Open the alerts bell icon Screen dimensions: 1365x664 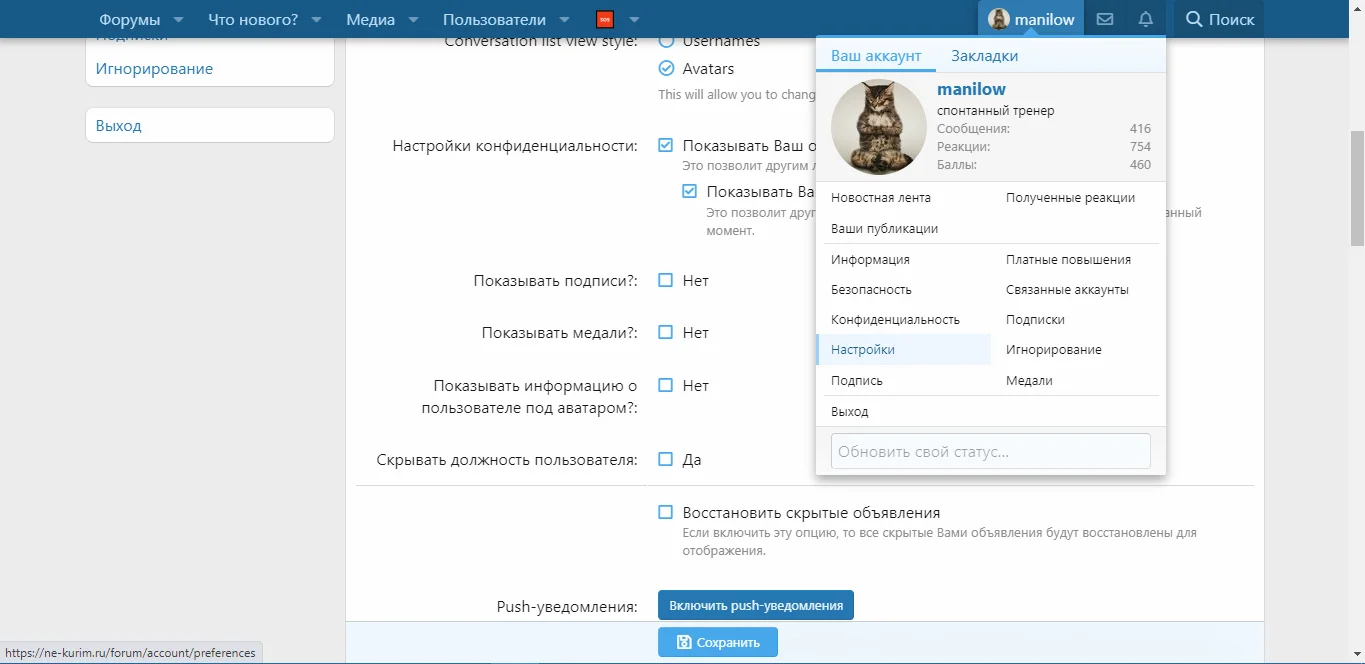(1146, 19)
